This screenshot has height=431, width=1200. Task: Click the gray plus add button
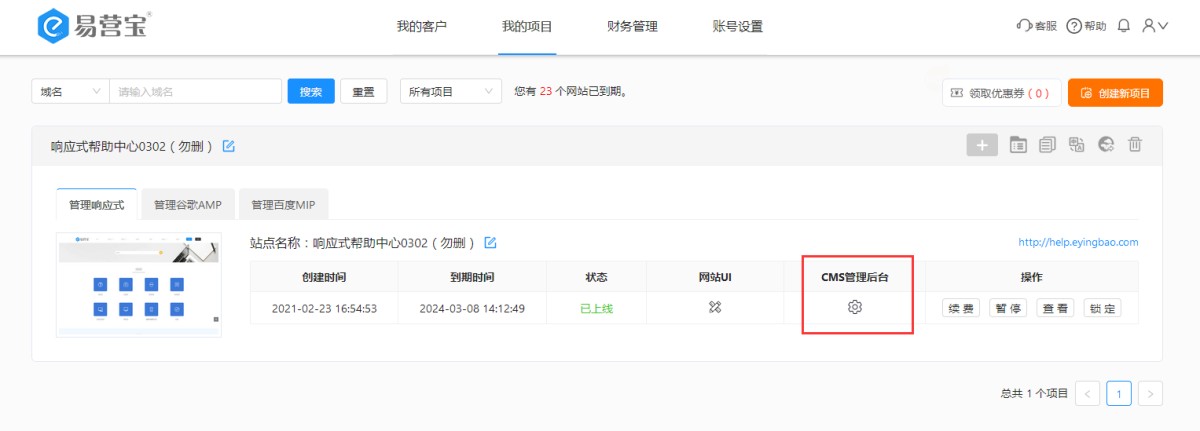pyautogui.click(x=982, y=145)
